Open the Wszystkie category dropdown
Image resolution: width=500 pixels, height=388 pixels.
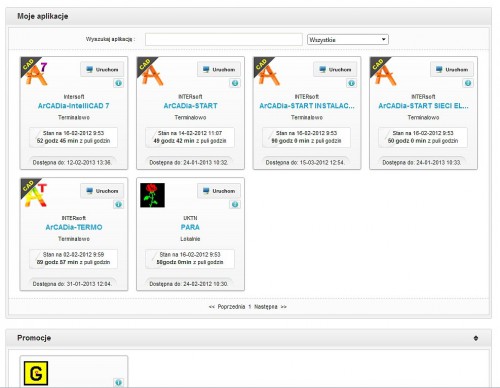tap(348, 40)
